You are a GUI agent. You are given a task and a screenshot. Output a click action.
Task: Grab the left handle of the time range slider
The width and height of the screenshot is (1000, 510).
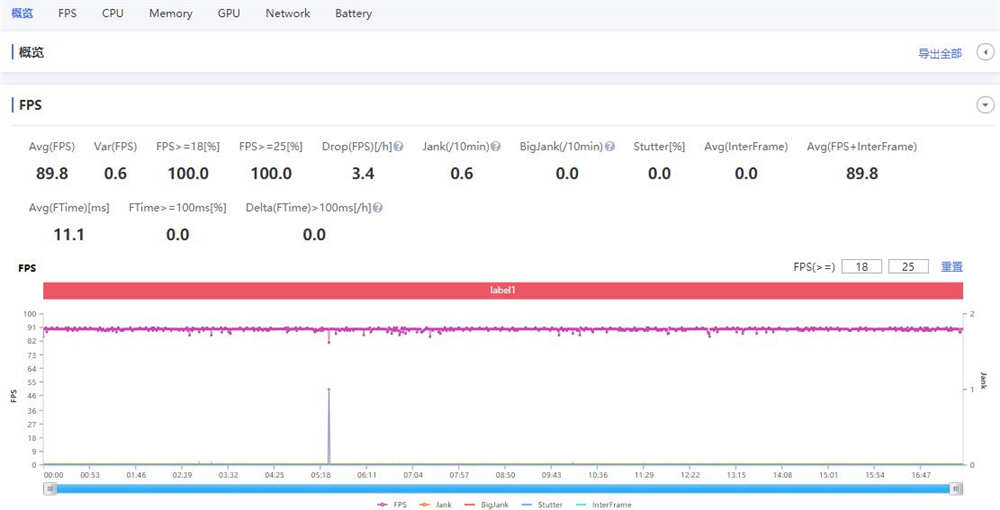(x=51, y=489)
